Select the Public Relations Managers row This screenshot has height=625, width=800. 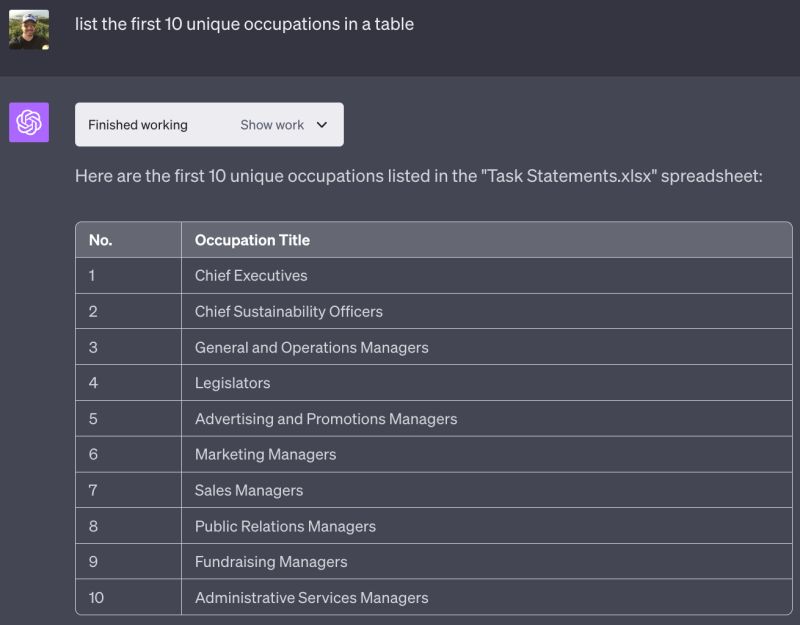285,526
